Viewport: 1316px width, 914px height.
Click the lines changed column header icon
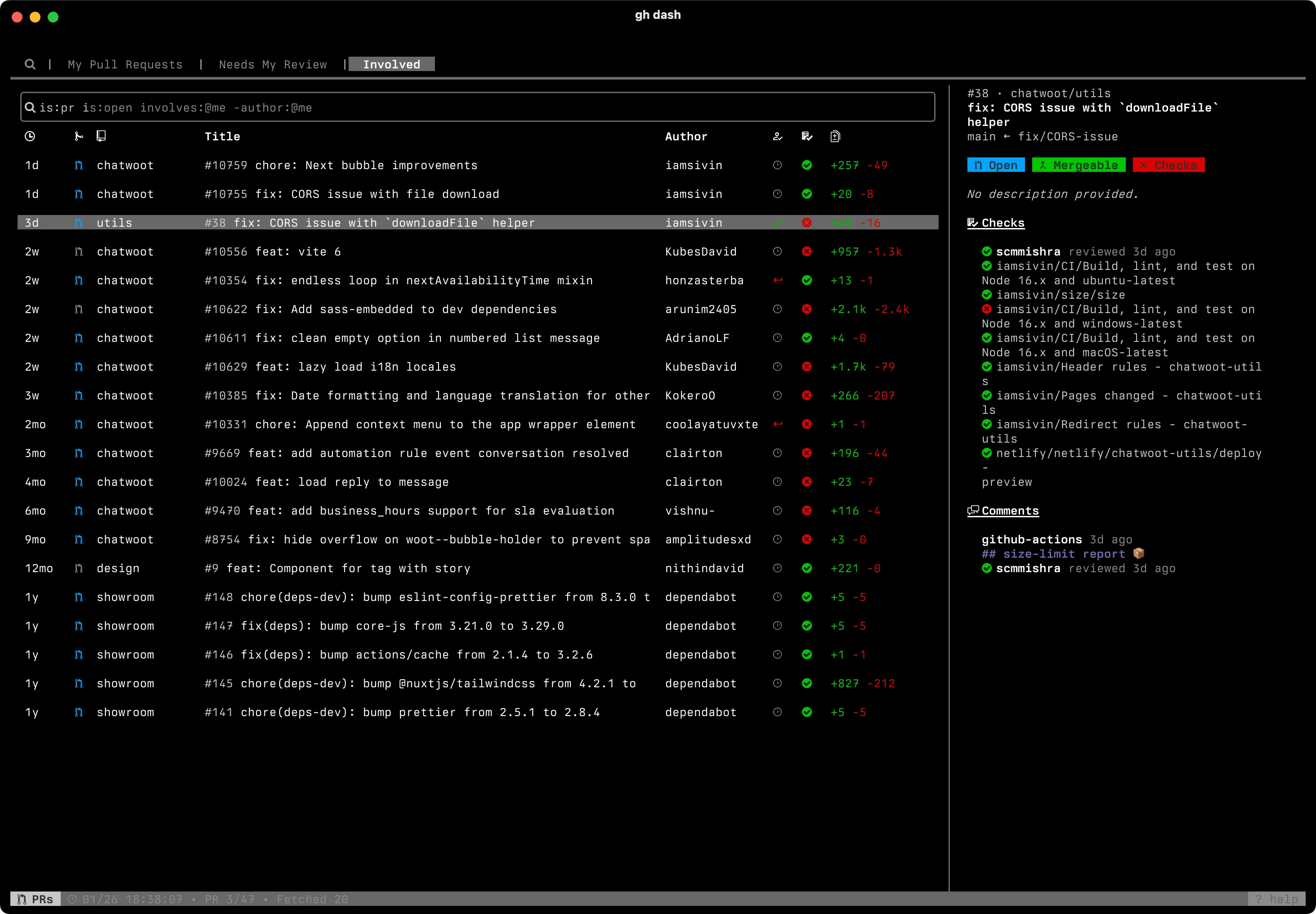pos(835,136)
